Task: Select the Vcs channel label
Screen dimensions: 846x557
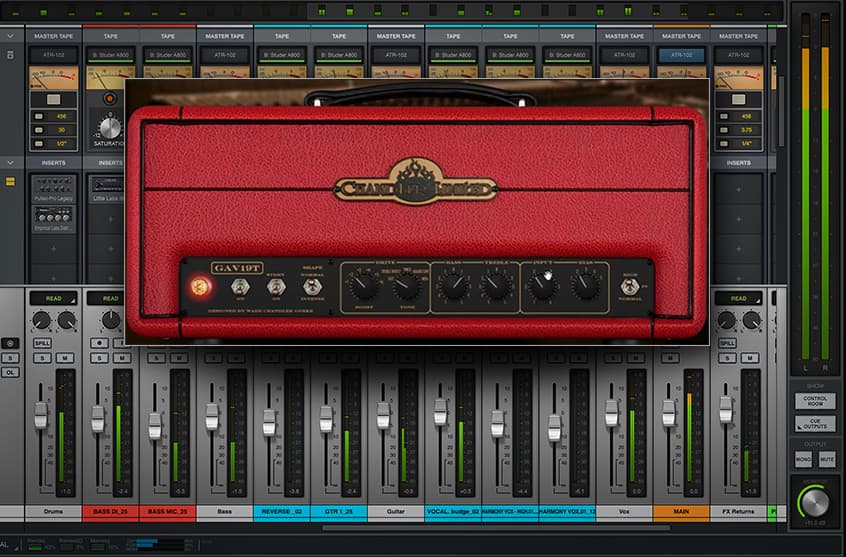Action: 624,512
